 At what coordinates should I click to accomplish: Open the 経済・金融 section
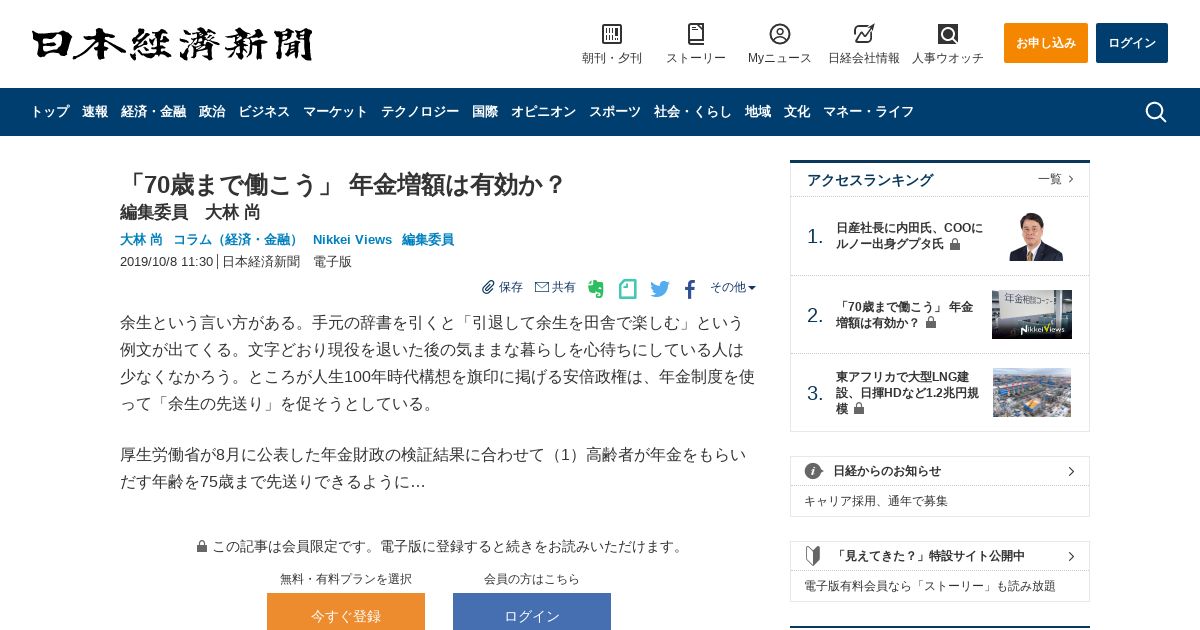[x=153, y=112]
